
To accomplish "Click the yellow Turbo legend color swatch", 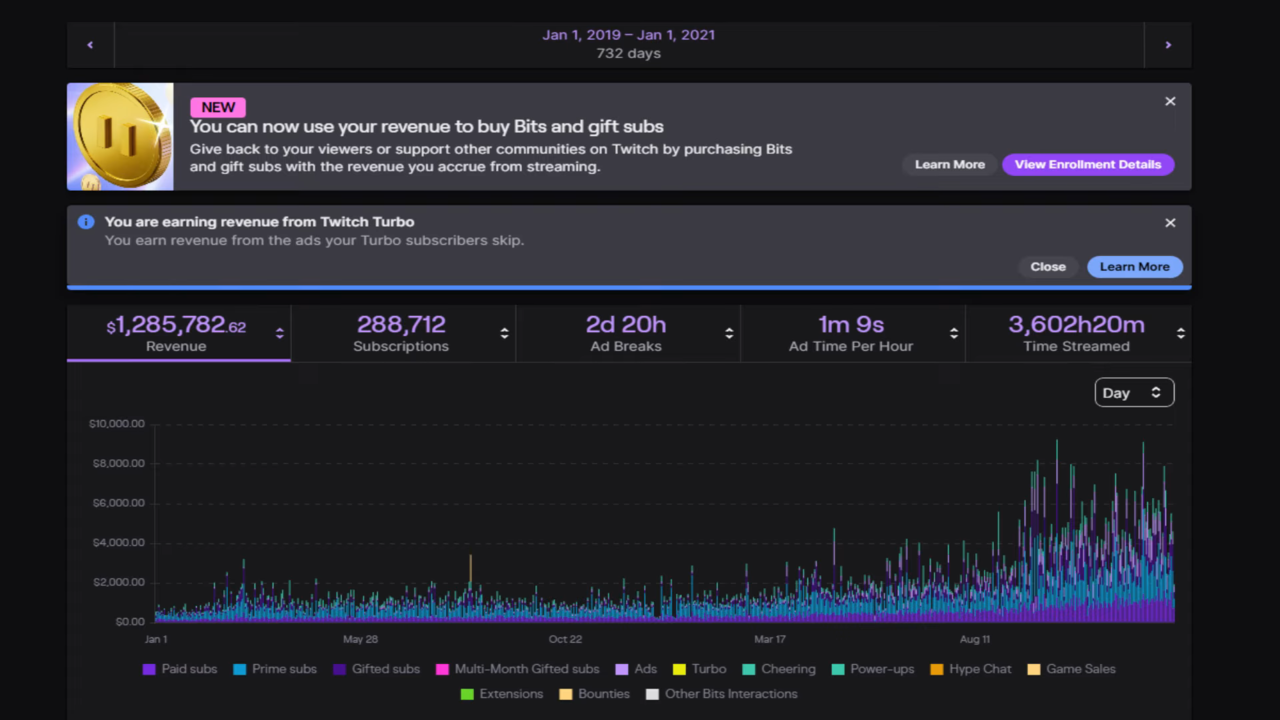I will point(679,669).
